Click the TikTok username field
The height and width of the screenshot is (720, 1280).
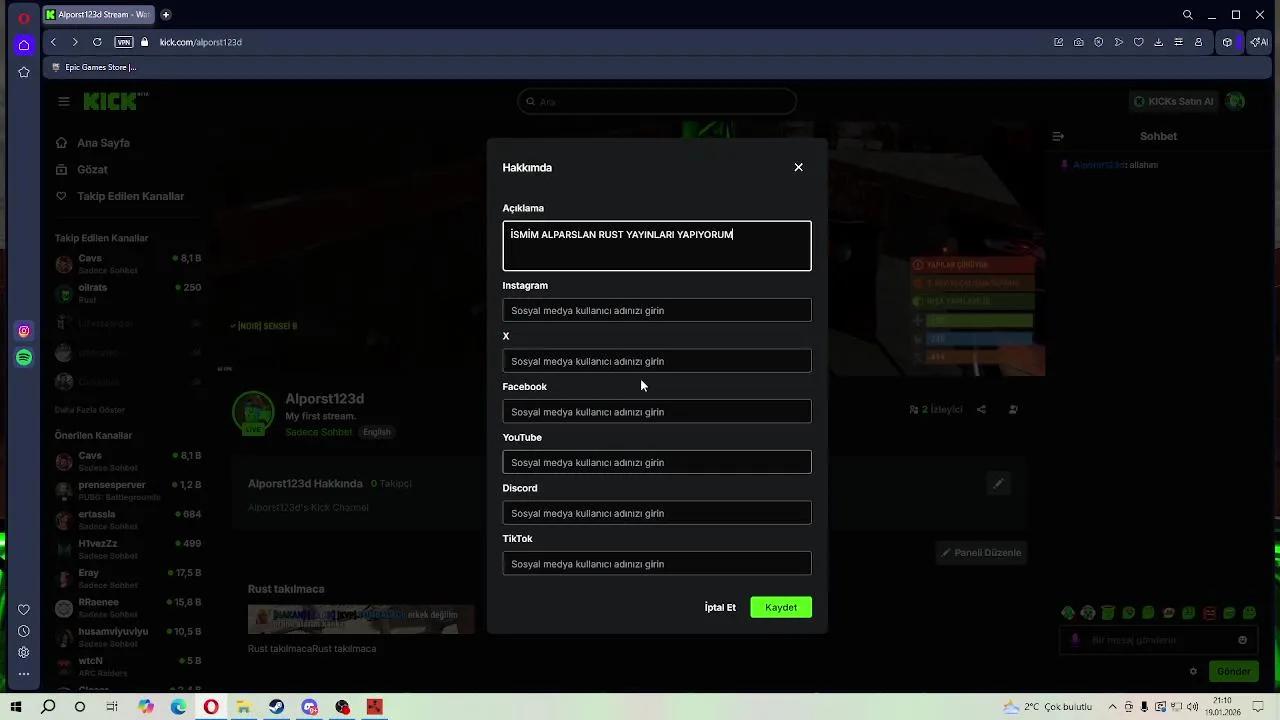point(657,564)
